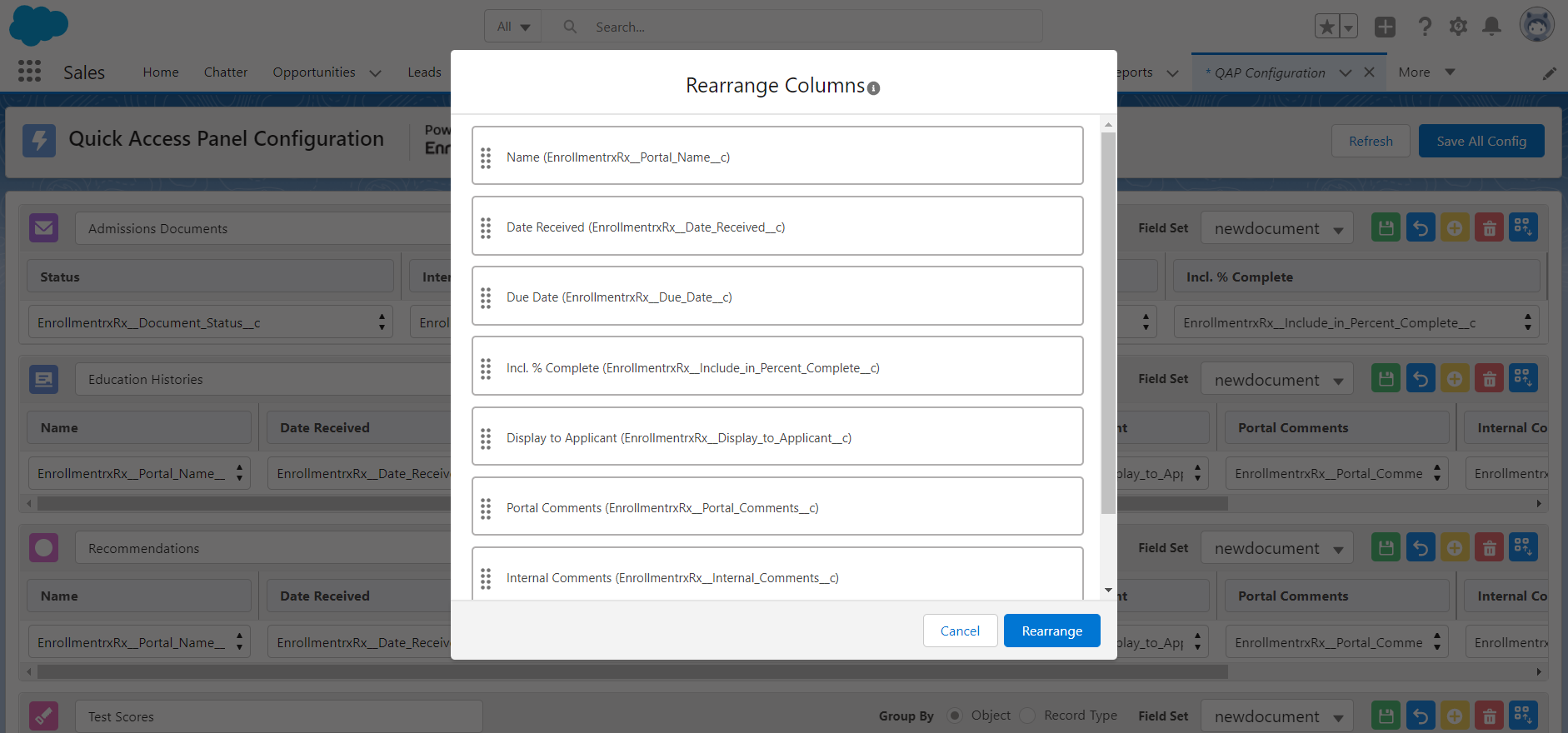Click the info icon beside Rearrange Columns
Image resolution: width=1568 pixels, height=733 pixels.
pos(873,88)
